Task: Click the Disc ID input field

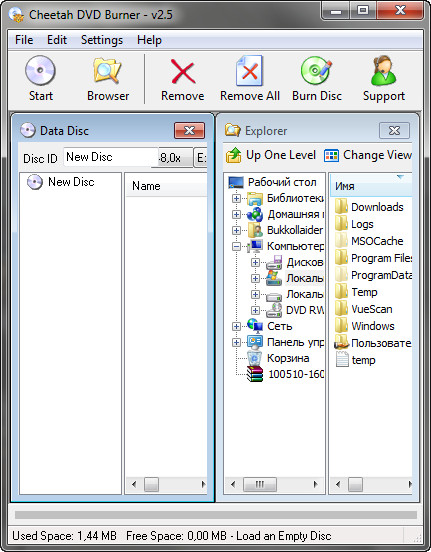Action: 110,157
